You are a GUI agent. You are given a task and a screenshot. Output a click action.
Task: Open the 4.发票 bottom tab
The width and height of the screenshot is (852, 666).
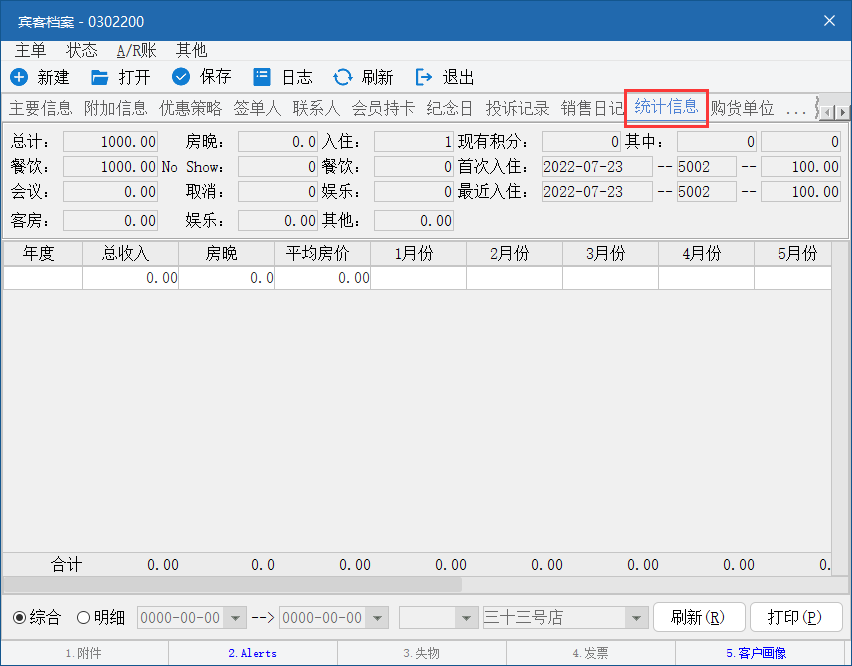coord(591,653)
